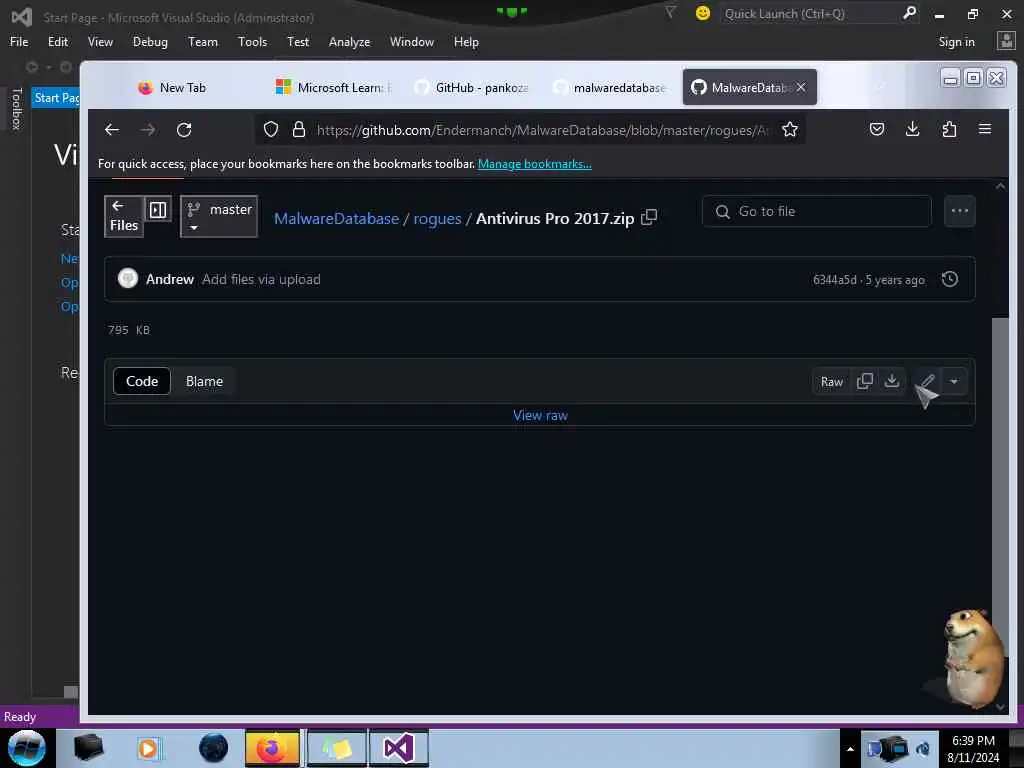Click the View raw link

point(540,415)
